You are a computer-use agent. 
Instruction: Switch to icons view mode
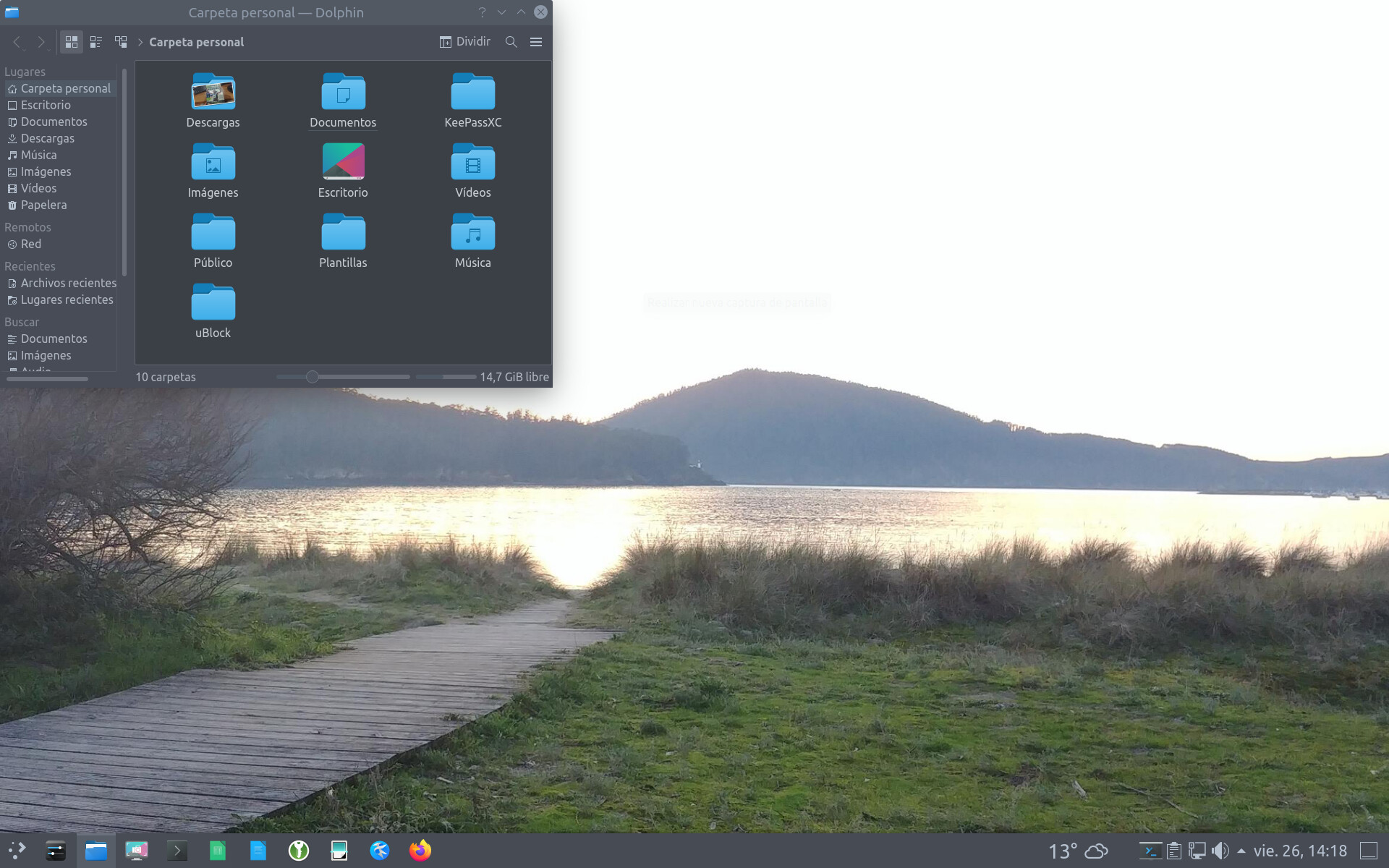coord(71,42)
